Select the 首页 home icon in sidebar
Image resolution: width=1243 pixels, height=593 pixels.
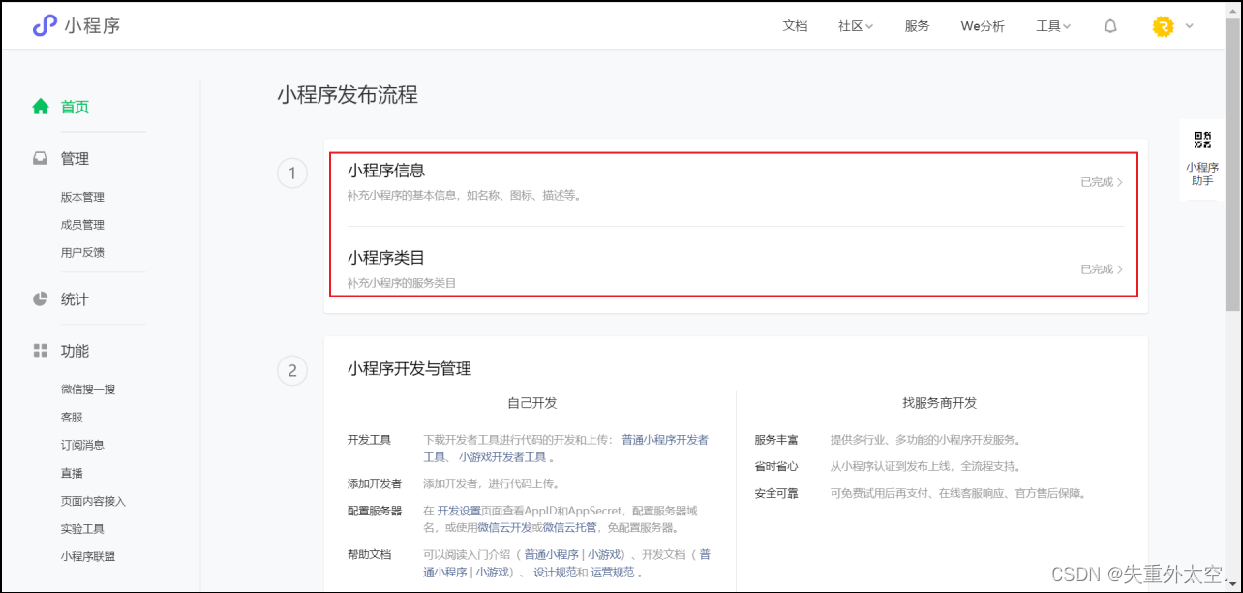coord(40,106)
